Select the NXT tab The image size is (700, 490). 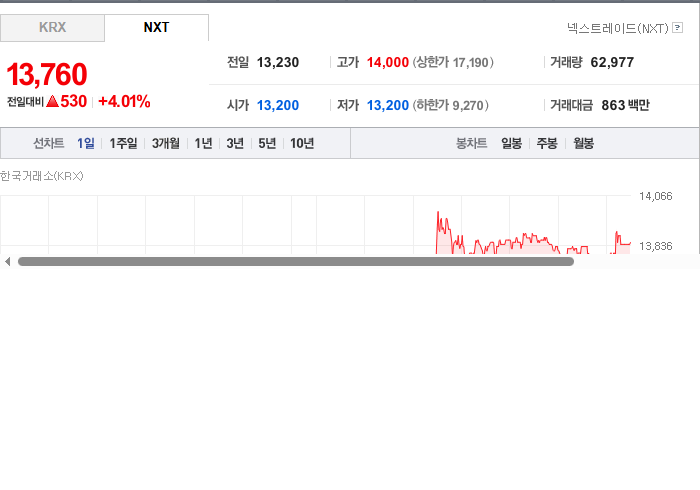coord(156,28)
